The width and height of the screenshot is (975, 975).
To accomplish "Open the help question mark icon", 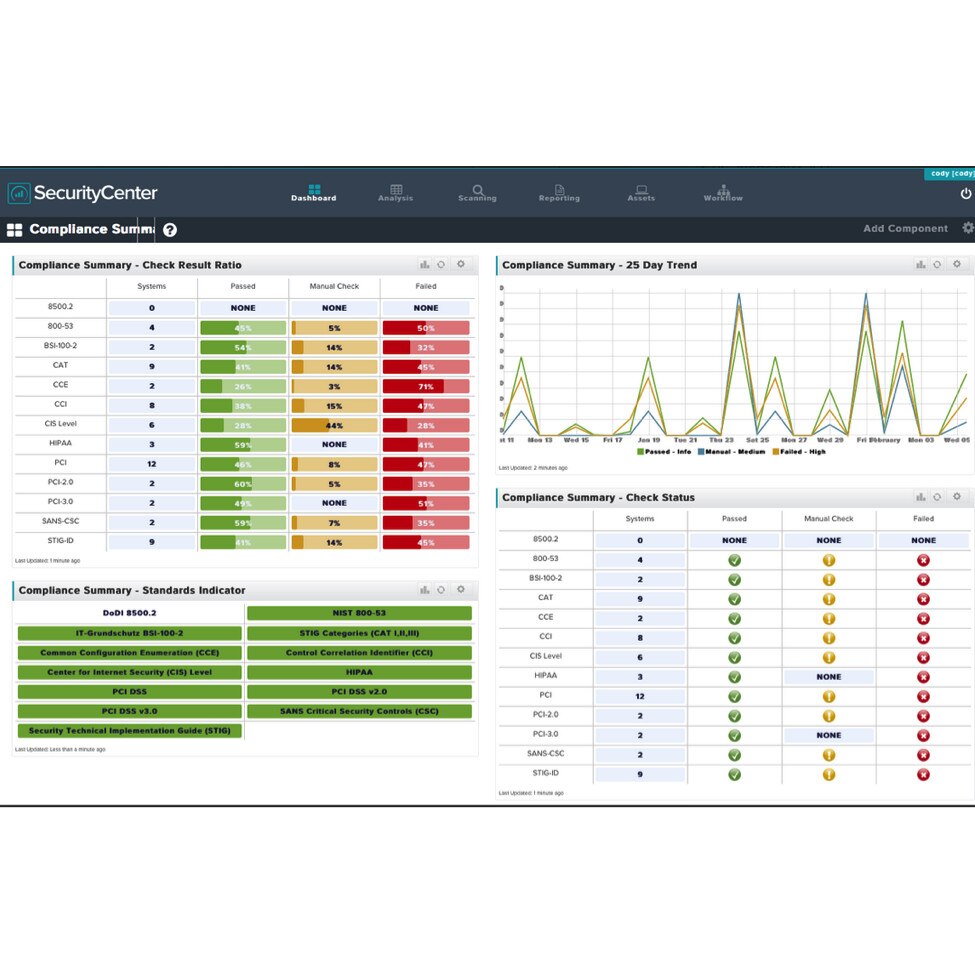I will [x=170, y=230].
